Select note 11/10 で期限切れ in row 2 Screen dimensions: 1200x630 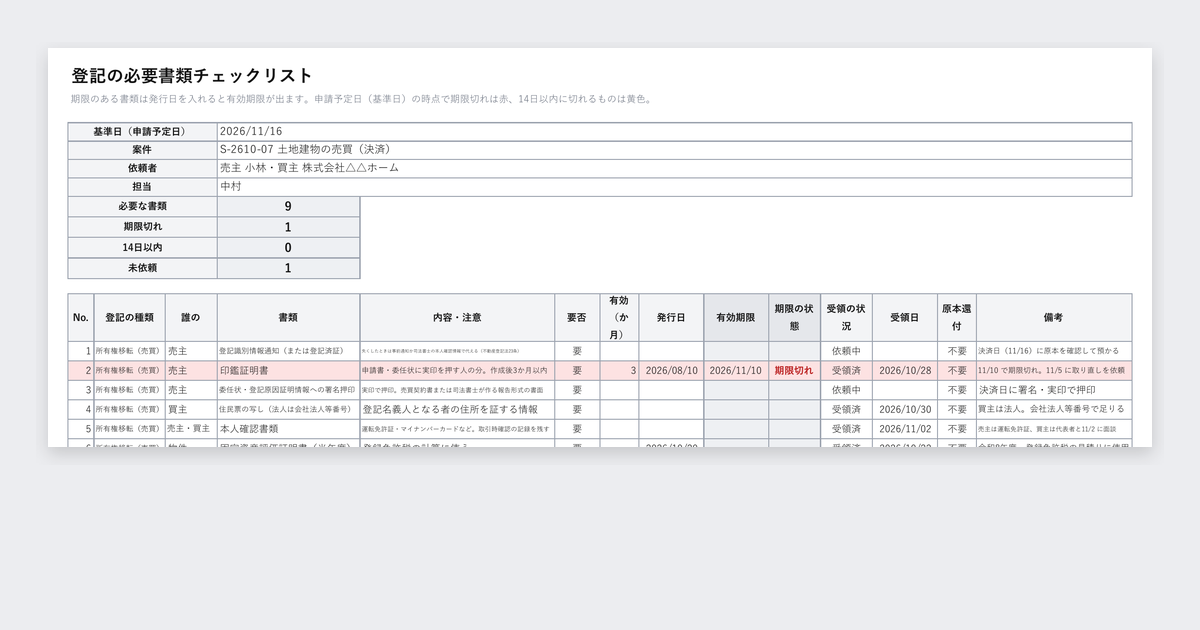coord(1054,370)
